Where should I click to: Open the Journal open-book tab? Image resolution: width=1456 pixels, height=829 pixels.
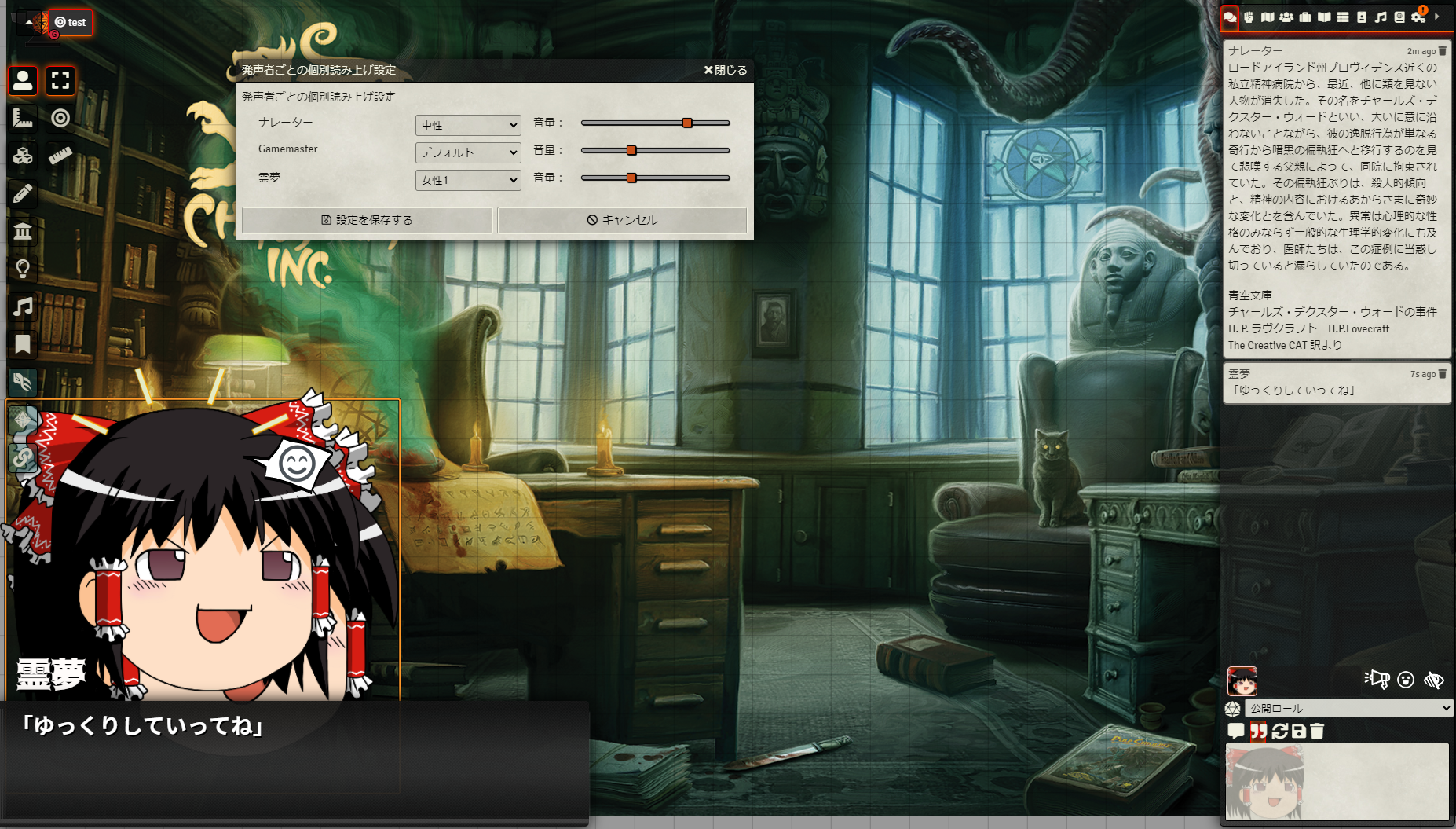pyautogui.click(x=1324, y=17)
